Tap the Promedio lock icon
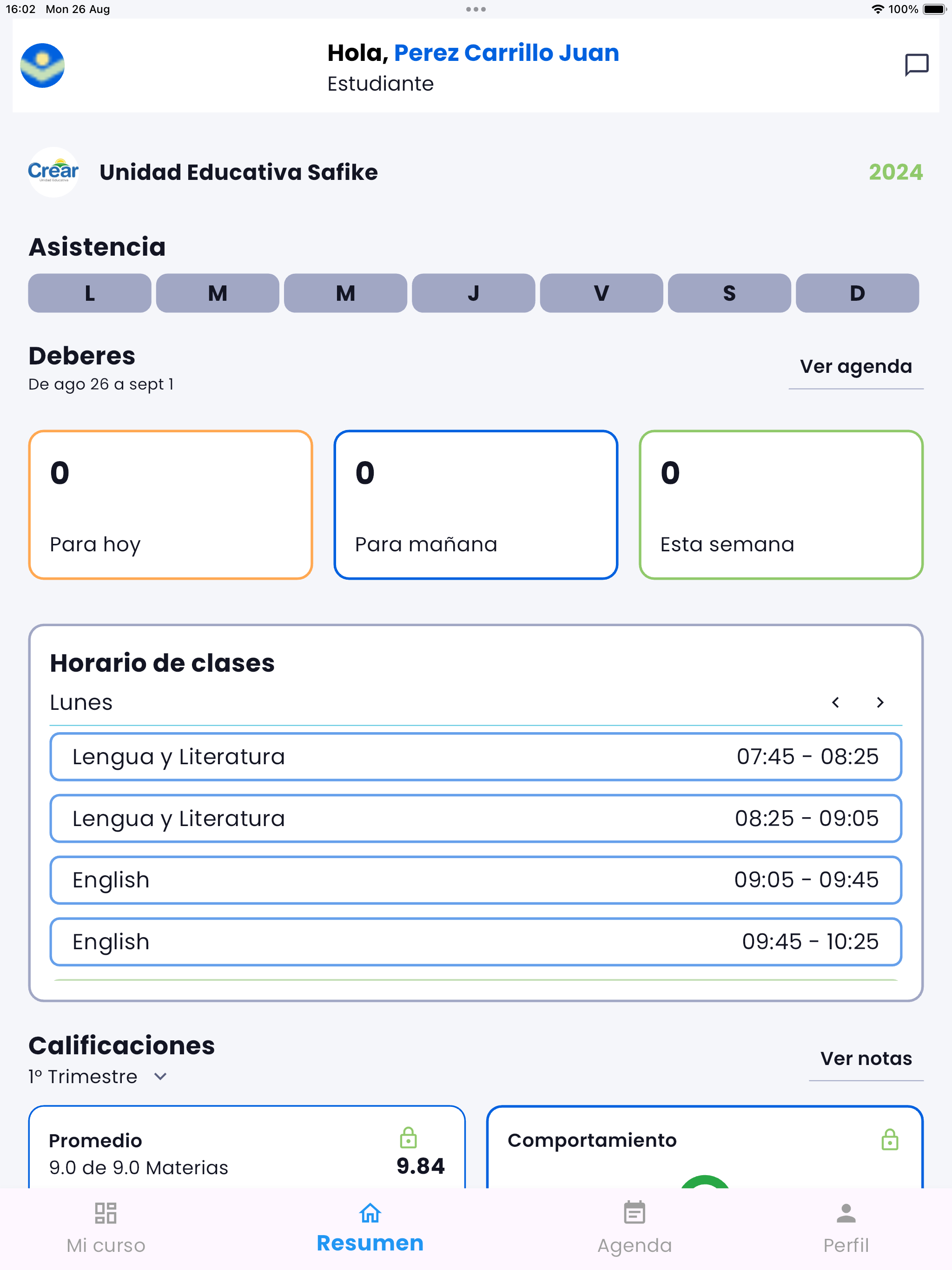The image size is (952, 1270). pyautogui.click(x=408, y=1138)
